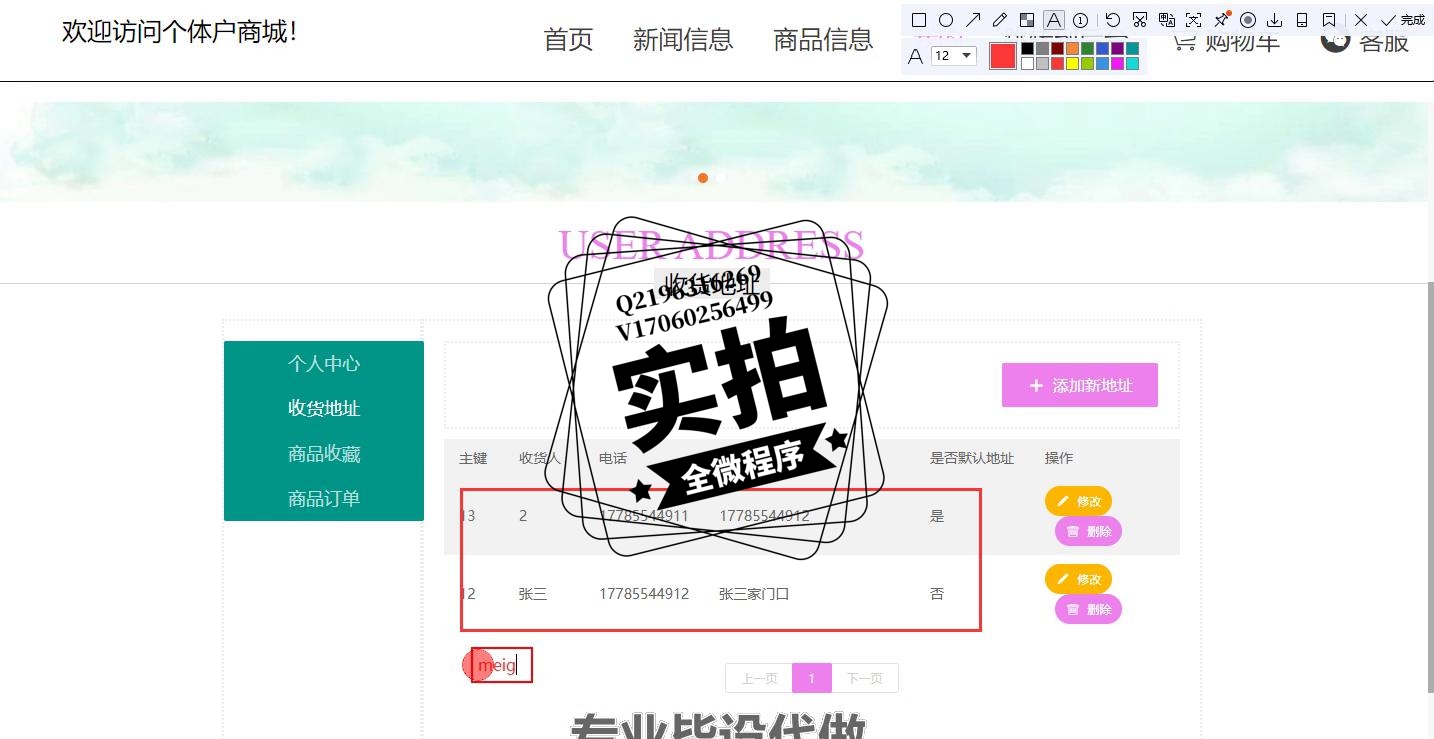This screenshot has height=739, width=1434.
Task: Send screenshot to phone icon
Action: coord(1302,20)
